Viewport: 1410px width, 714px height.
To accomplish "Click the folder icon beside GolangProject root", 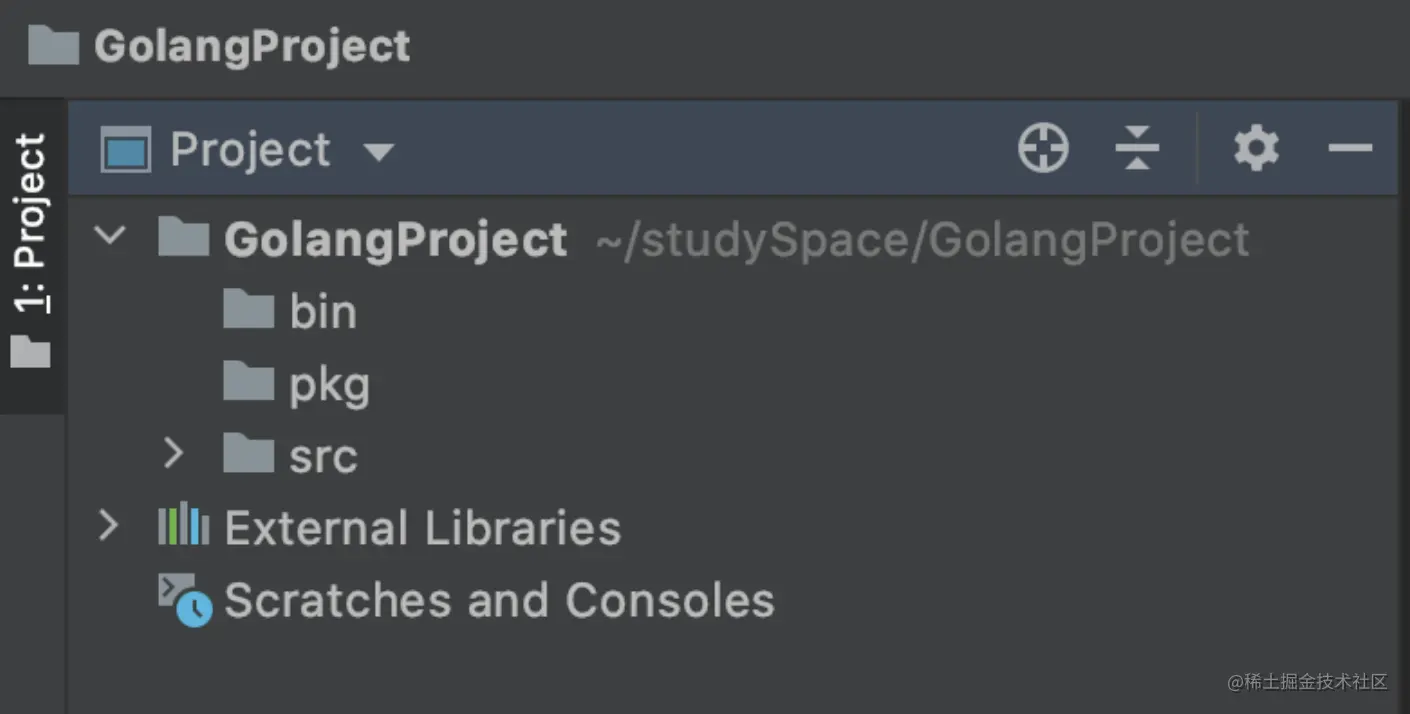I will [183, 238].
